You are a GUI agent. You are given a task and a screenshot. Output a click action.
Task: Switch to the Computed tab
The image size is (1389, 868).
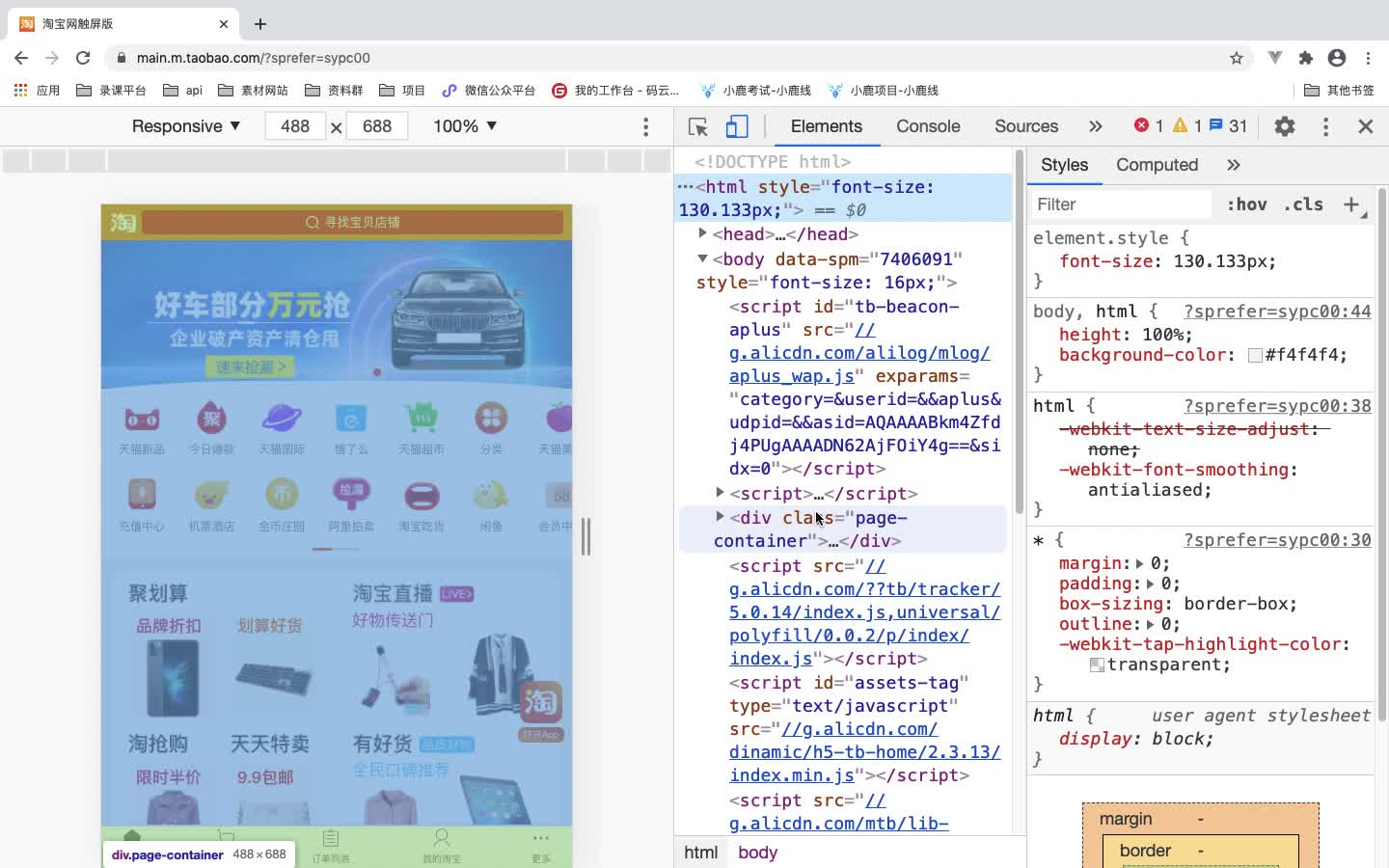coord(1157,165)
